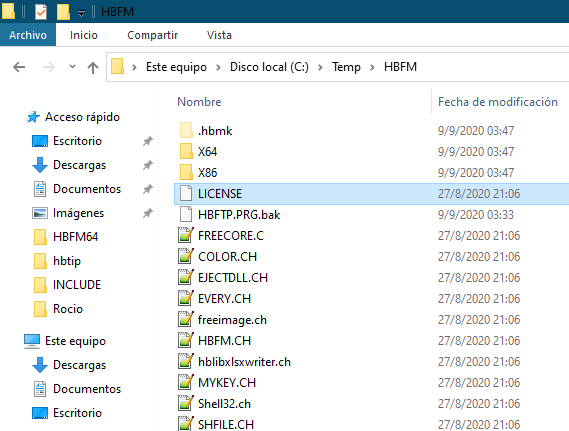The image size is (569, 431).
Task: Select EJECTDLL.CH file icon
Action: (x=186, y=278)
